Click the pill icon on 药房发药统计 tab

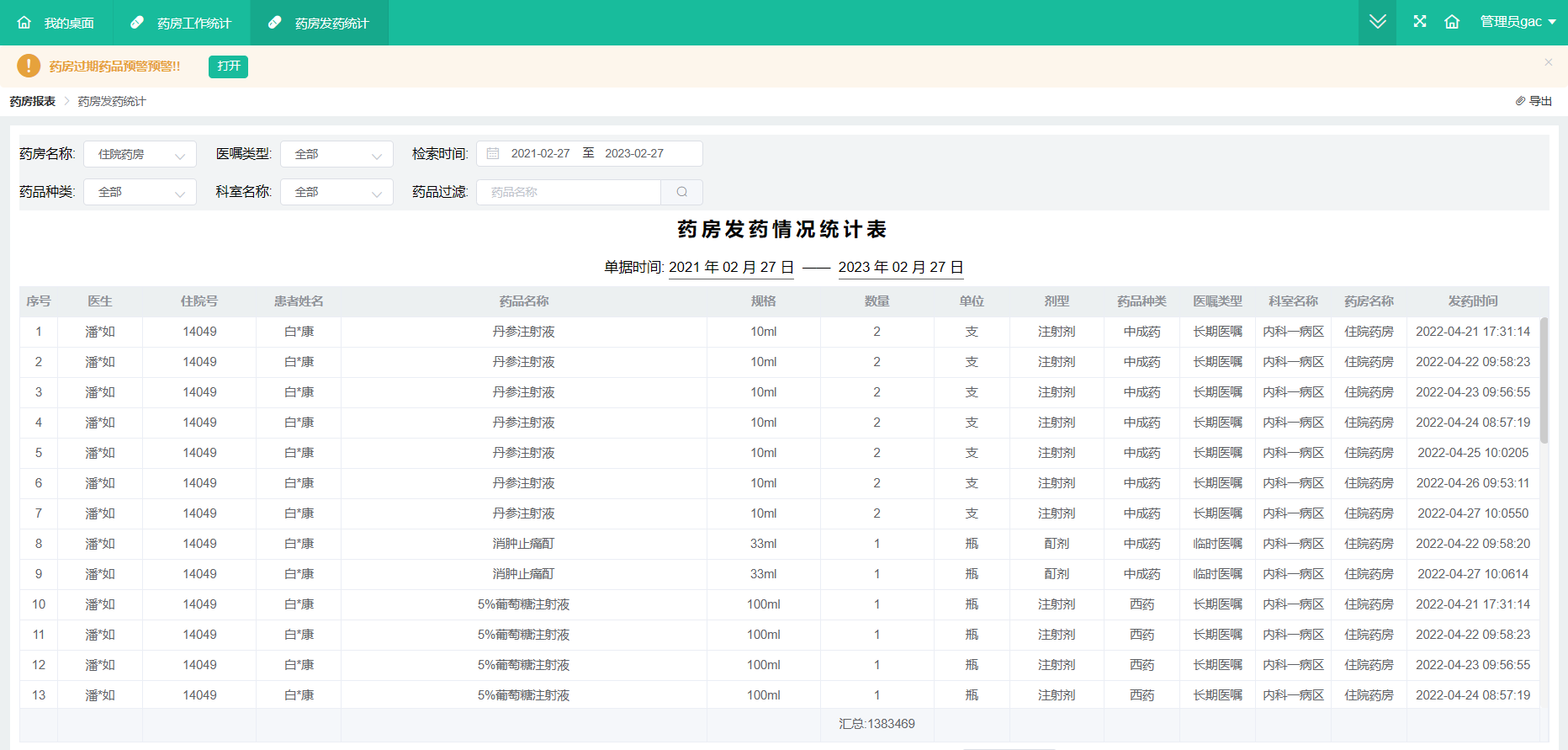[275, 23]
